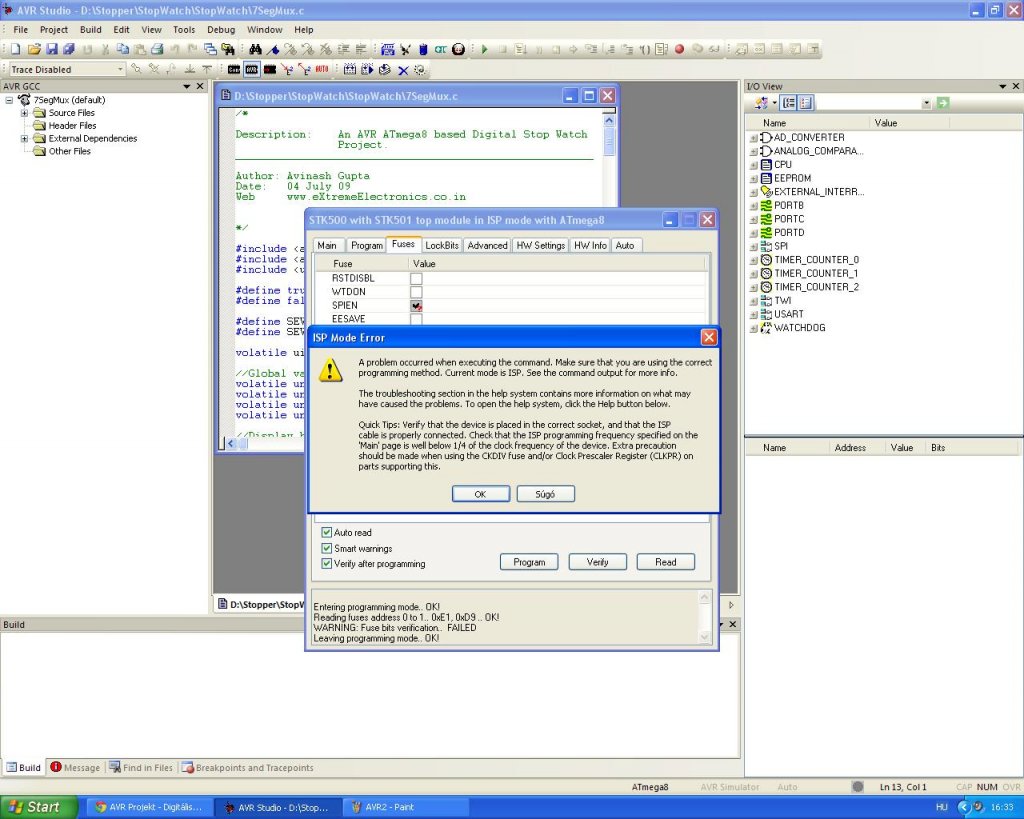Click the Read button in Fuses tab
The height and width of the screenshot is (819, 1024).
[x=665, y=562]
